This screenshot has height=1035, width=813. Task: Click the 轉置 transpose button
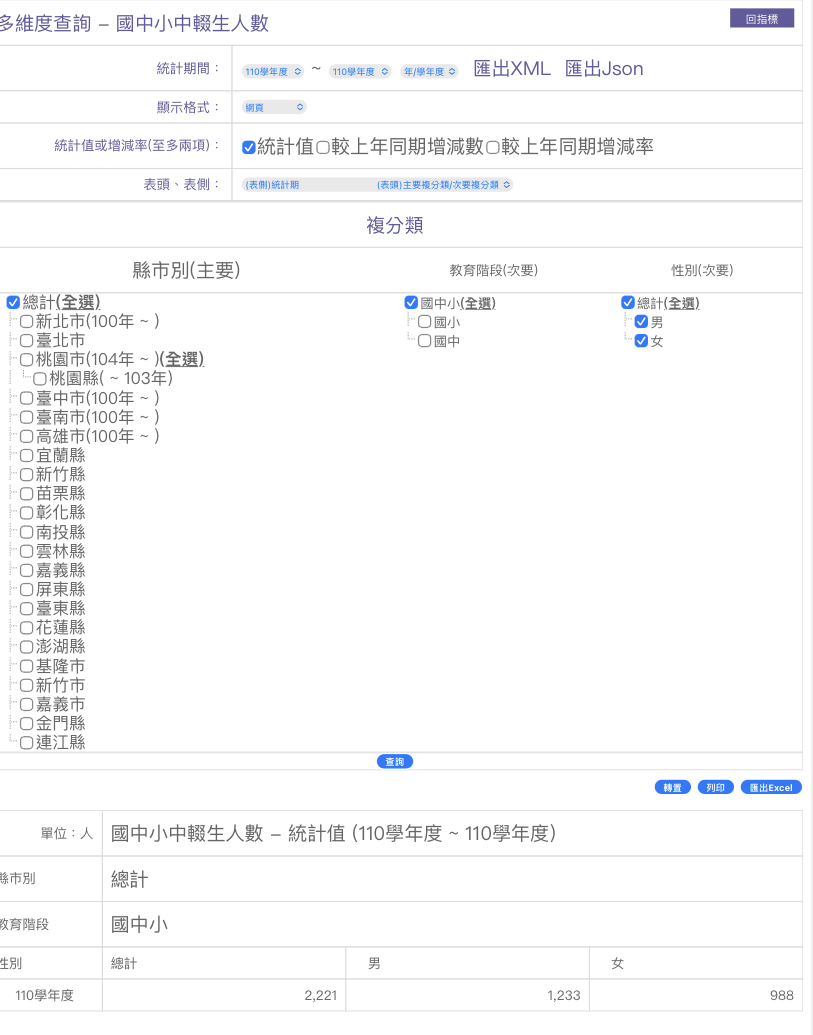tap(673, 788)
